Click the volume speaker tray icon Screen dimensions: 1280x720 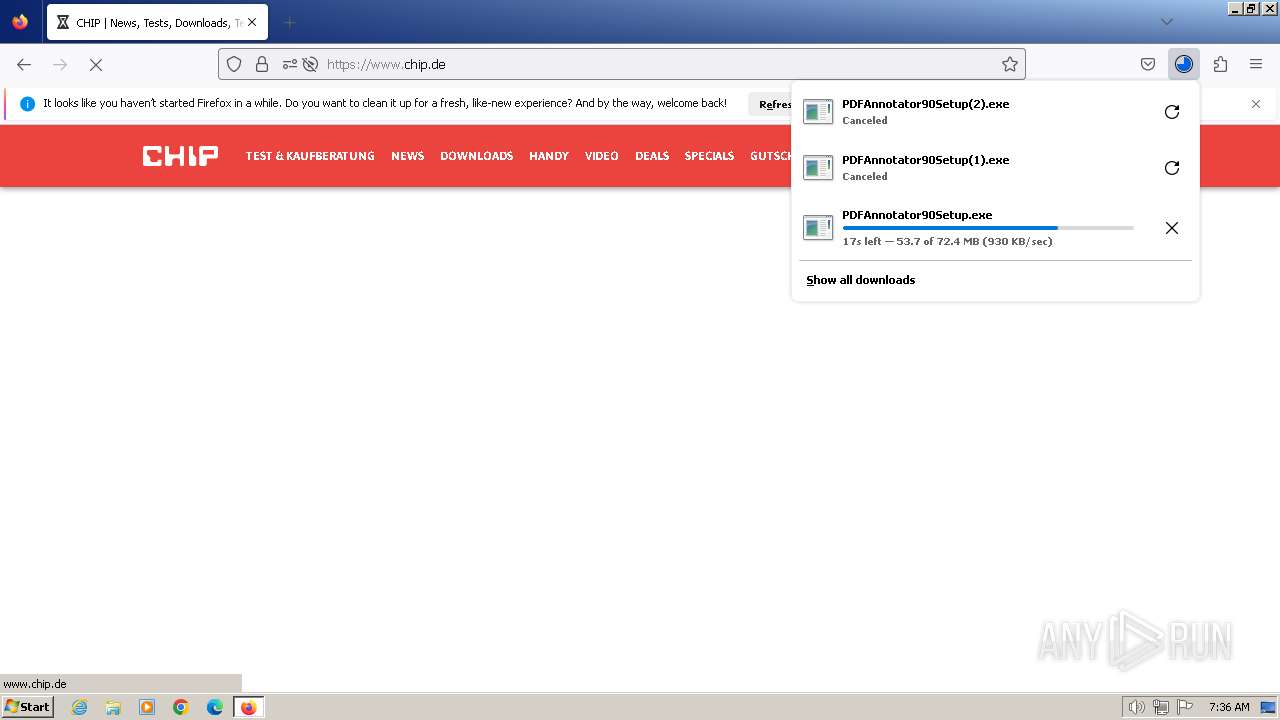[1136, 707]
